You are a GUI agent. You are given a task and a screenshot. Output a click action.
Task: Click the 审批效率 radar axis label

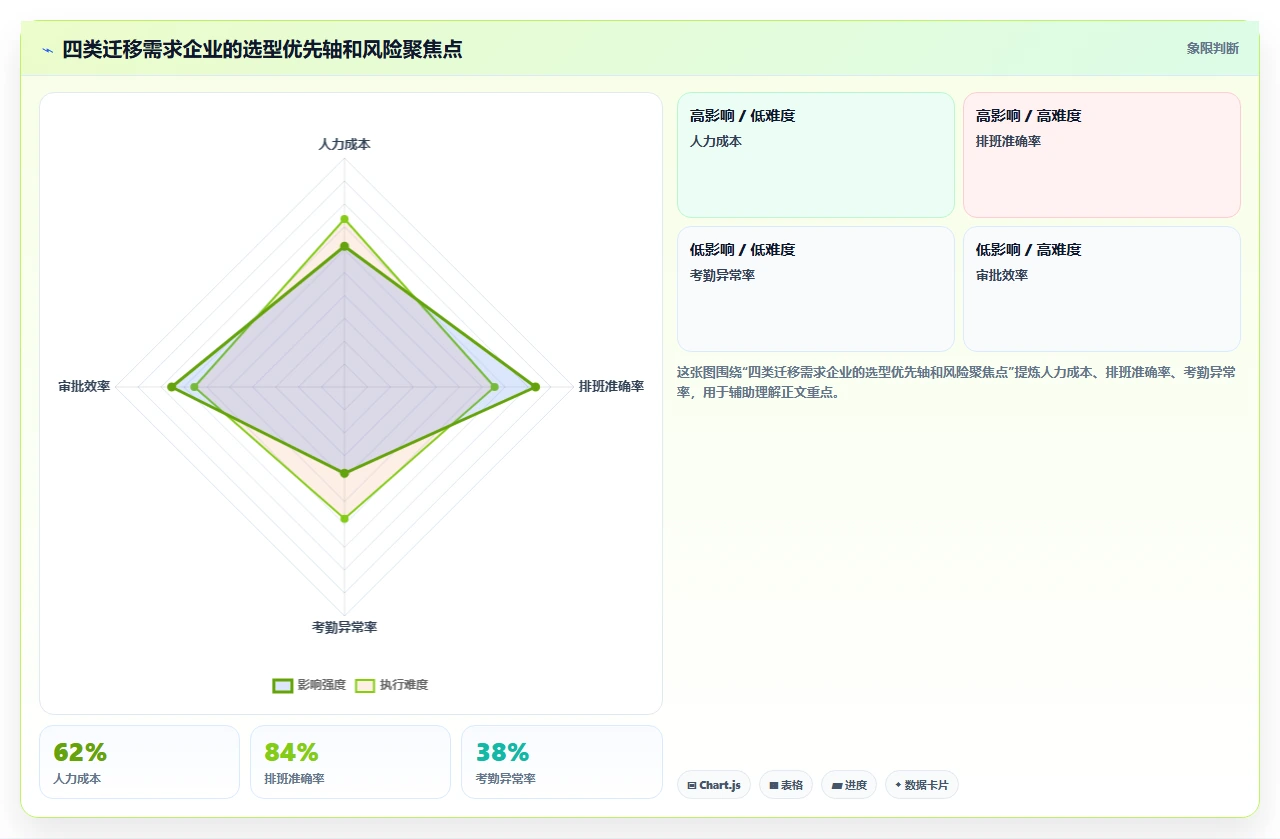(x=84, y=386)
